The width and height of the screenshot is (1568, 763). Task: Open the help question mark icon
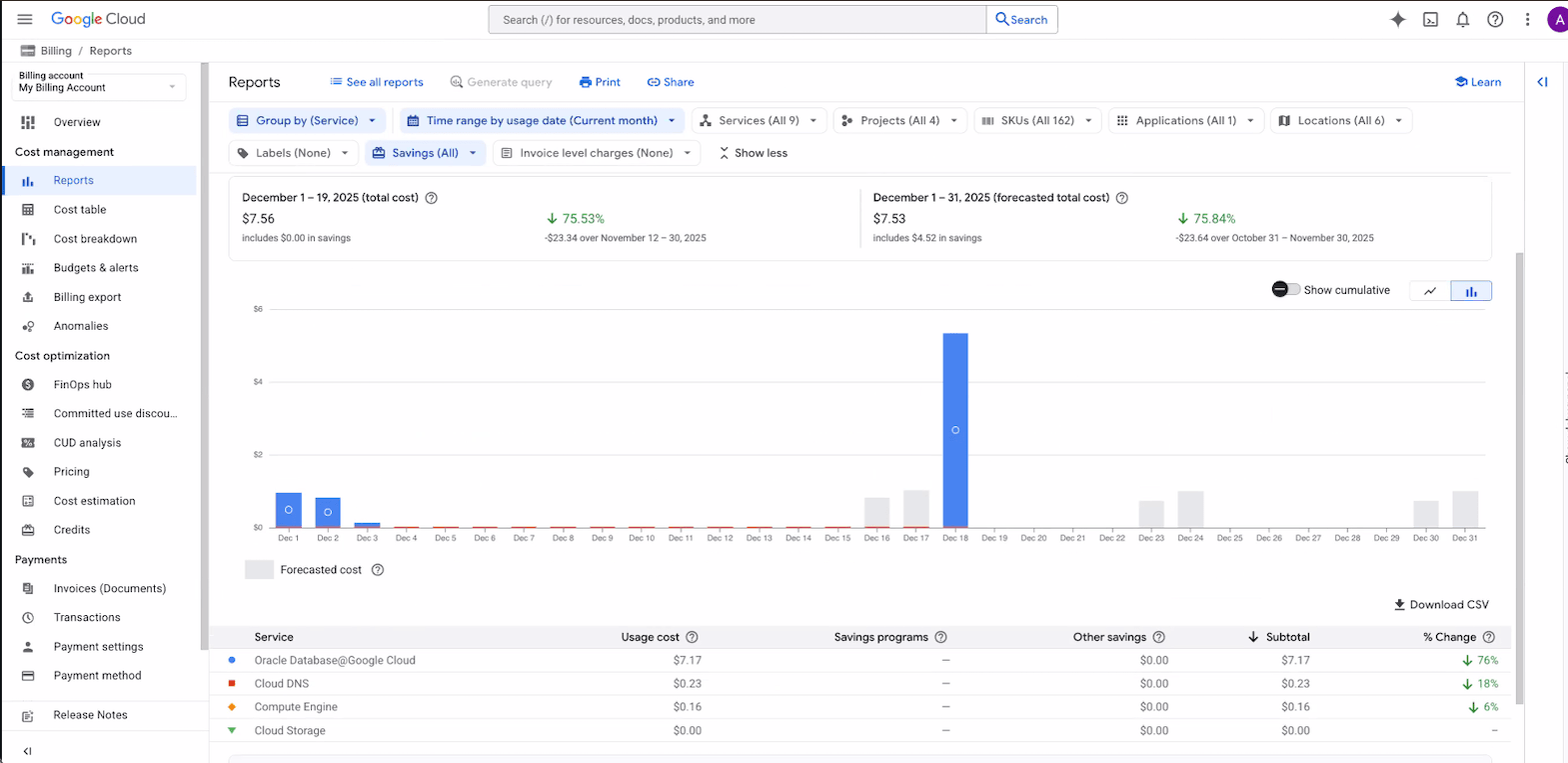tap(1495, 19)
